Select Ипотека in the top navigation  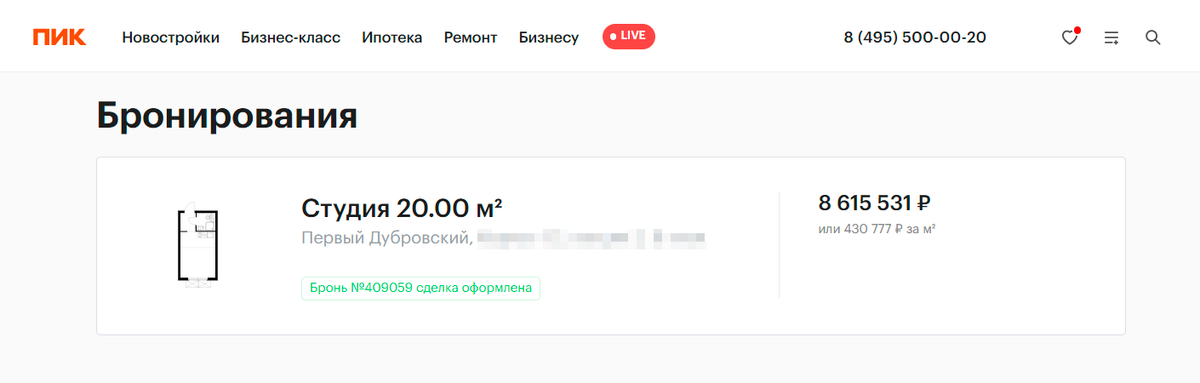(x=392, y=37)
